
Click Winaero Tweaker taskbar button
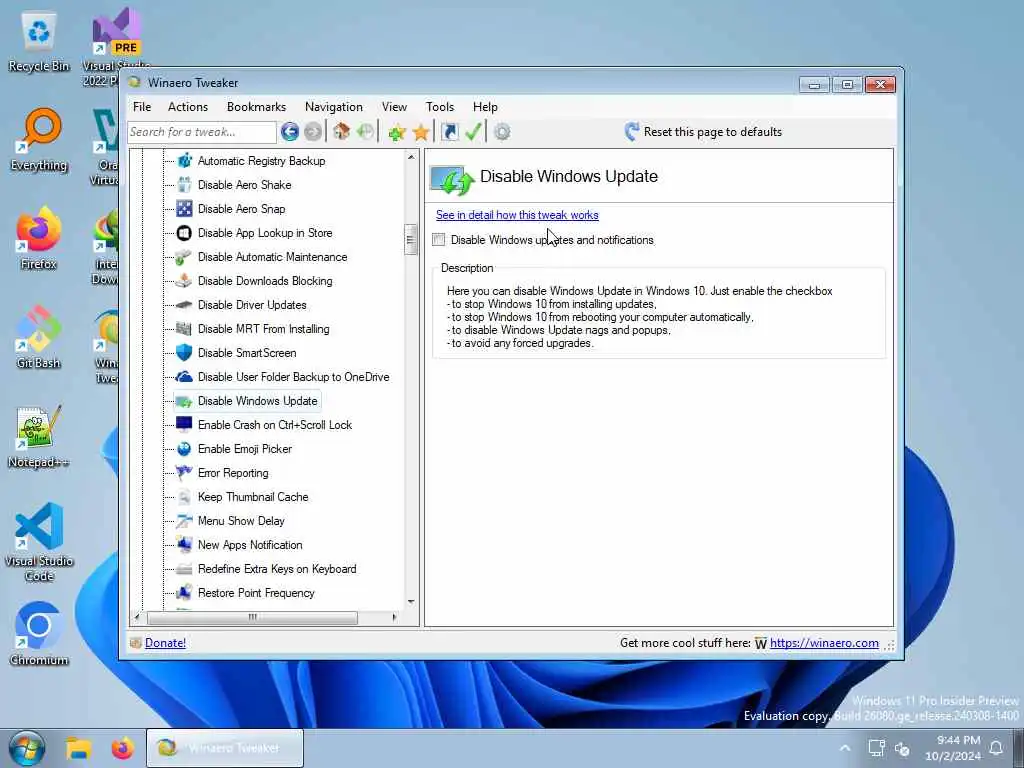pos(225,748)
